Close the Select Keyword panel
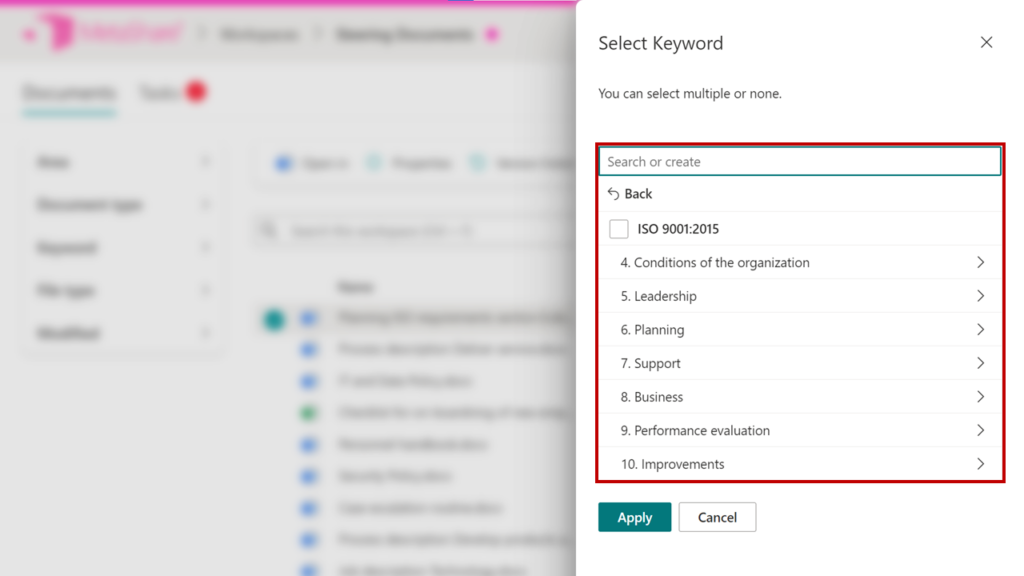1024x576 pixels. [986, 43]
